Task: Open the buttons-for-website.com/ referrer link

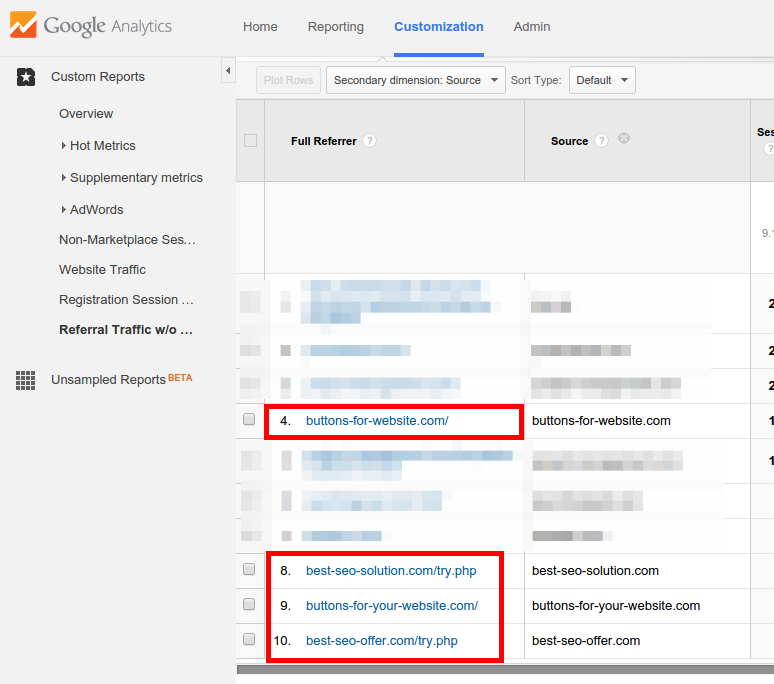Action: pos(377,421)
